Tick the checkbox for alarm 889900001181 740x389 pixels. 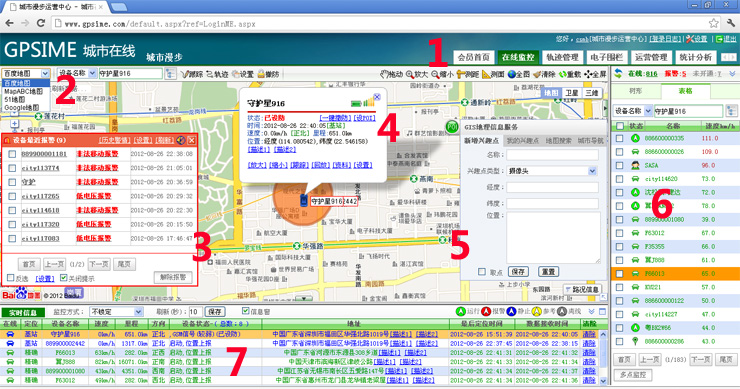tap(12, 154)
